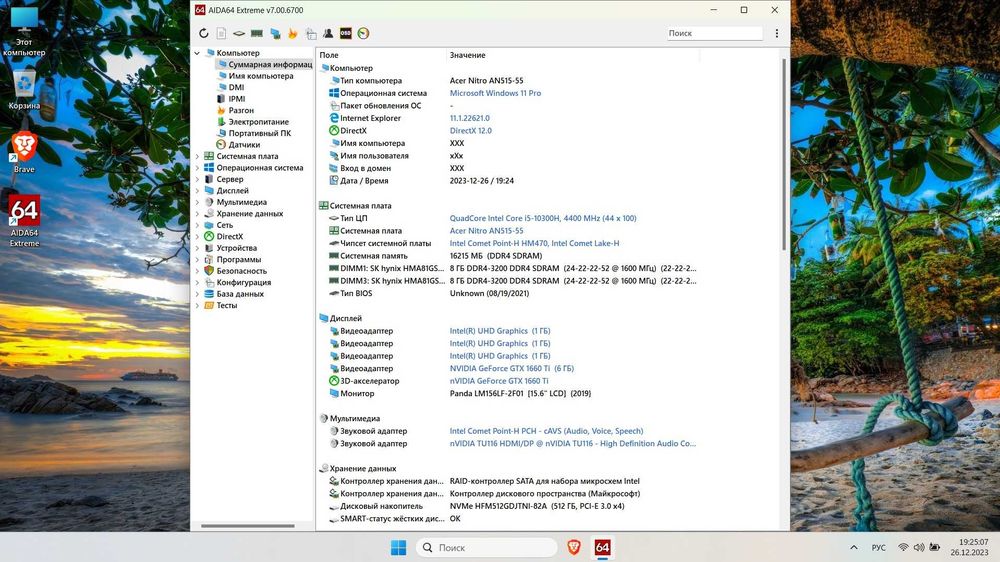
Task: Click the 11.1.22621.0 Internet Explorer link
Action: (469, 118)
